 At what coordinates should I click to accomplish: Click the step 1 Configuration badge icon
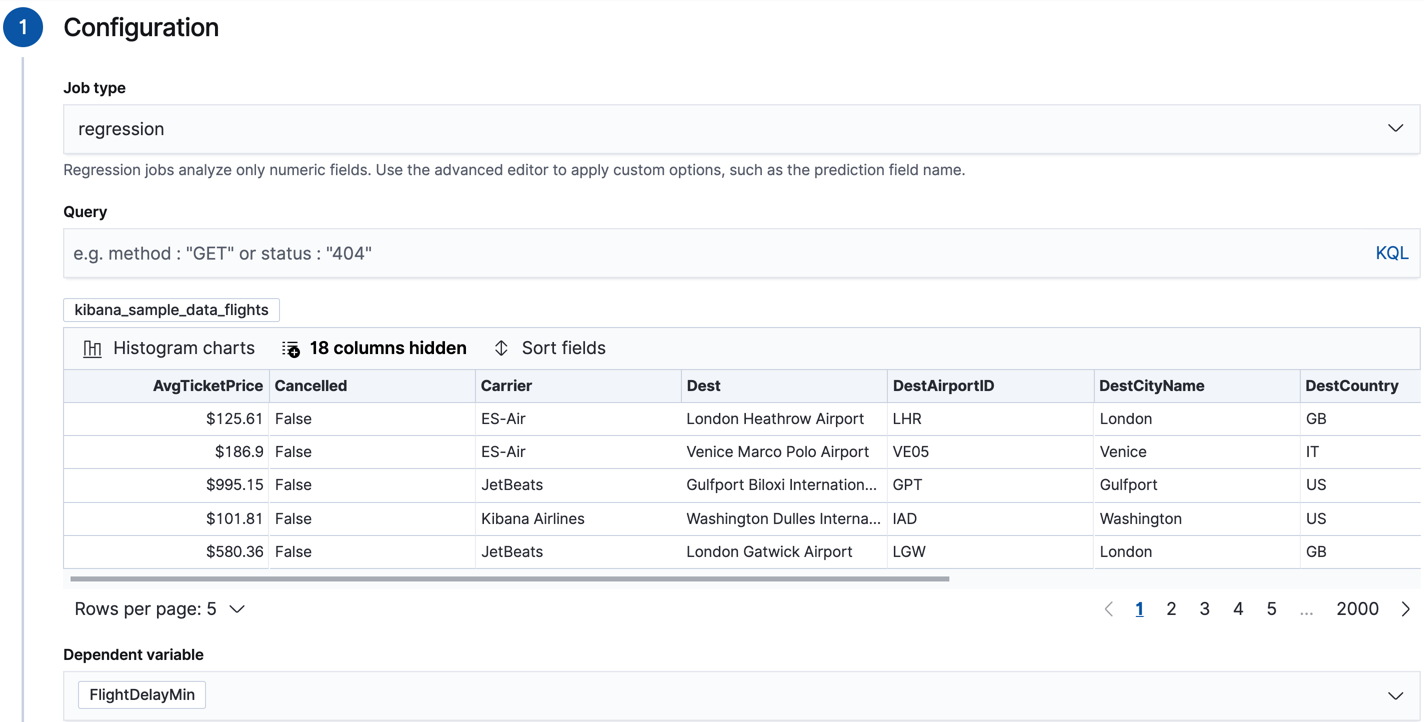pos(22,27)
